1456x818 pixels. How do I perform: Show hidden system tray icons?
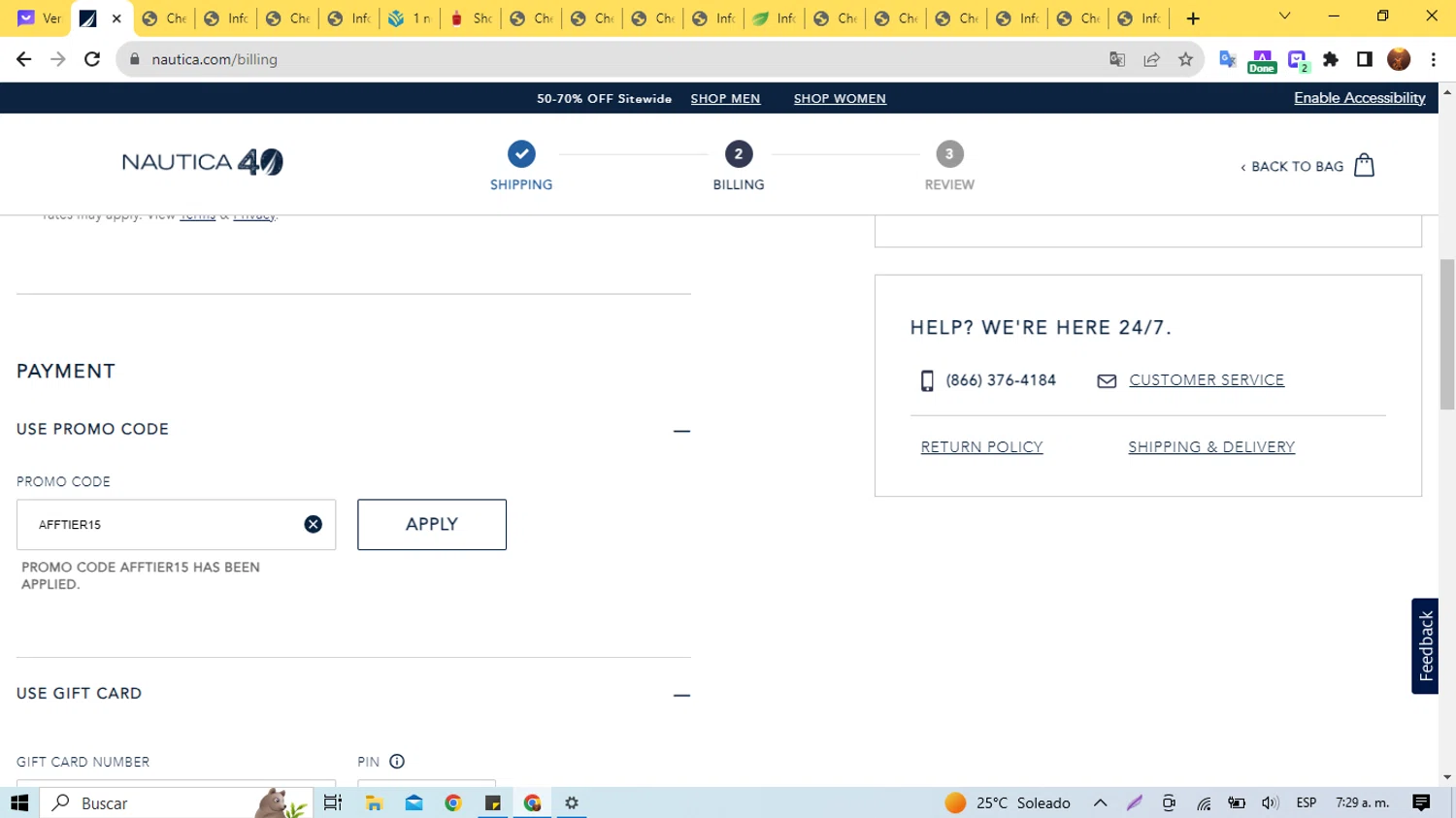pos(1100,802)
